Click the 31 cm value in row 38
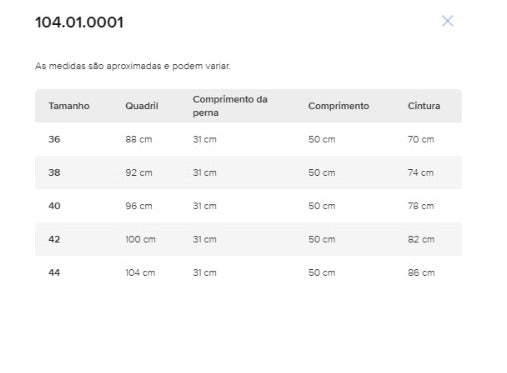The image size is (507, 373). point(204,173)
